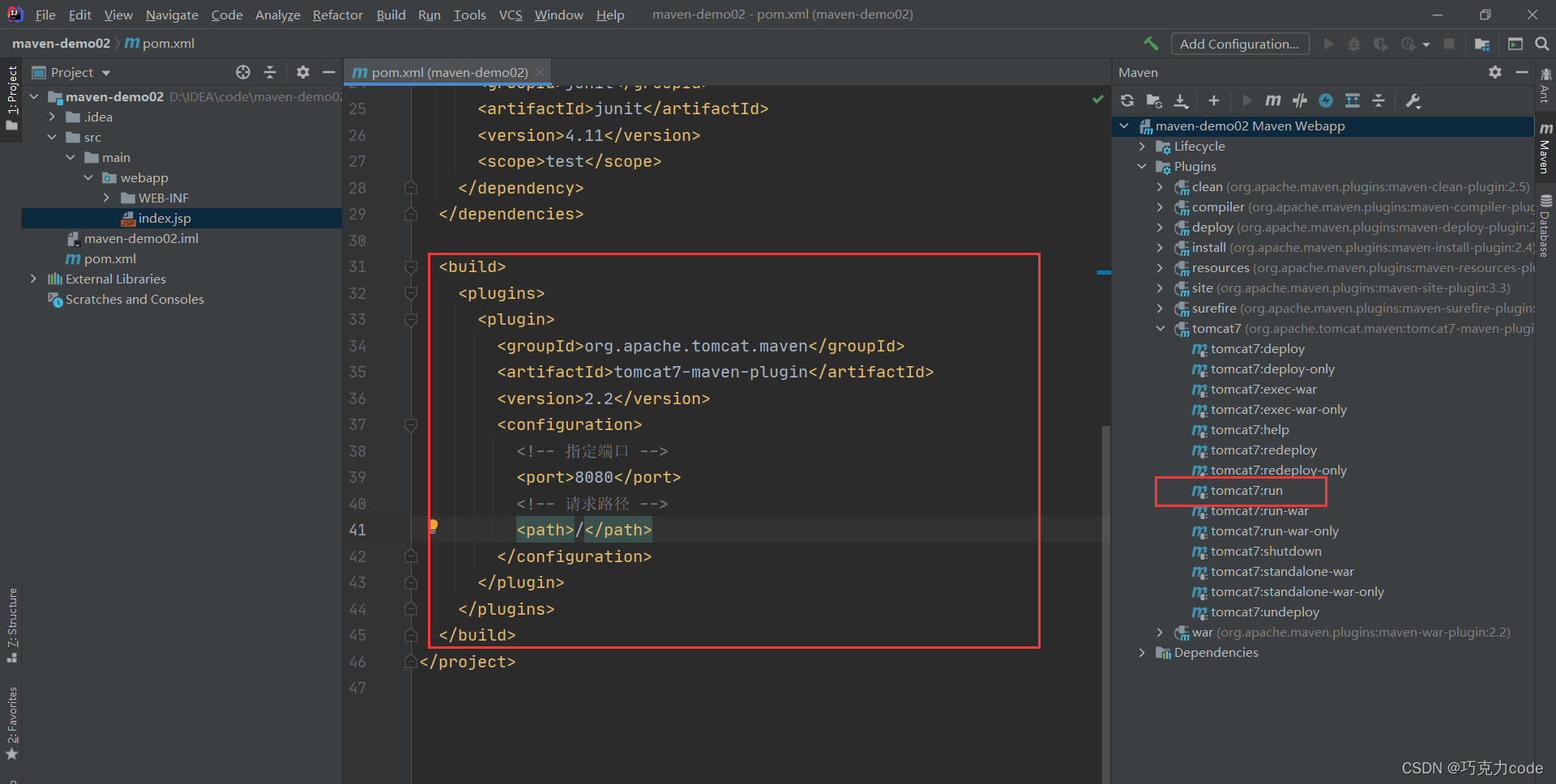This screenshot has width=1556, height=784.
Task: Collapse src folder in project tree
Action: [x=53, y=137]
